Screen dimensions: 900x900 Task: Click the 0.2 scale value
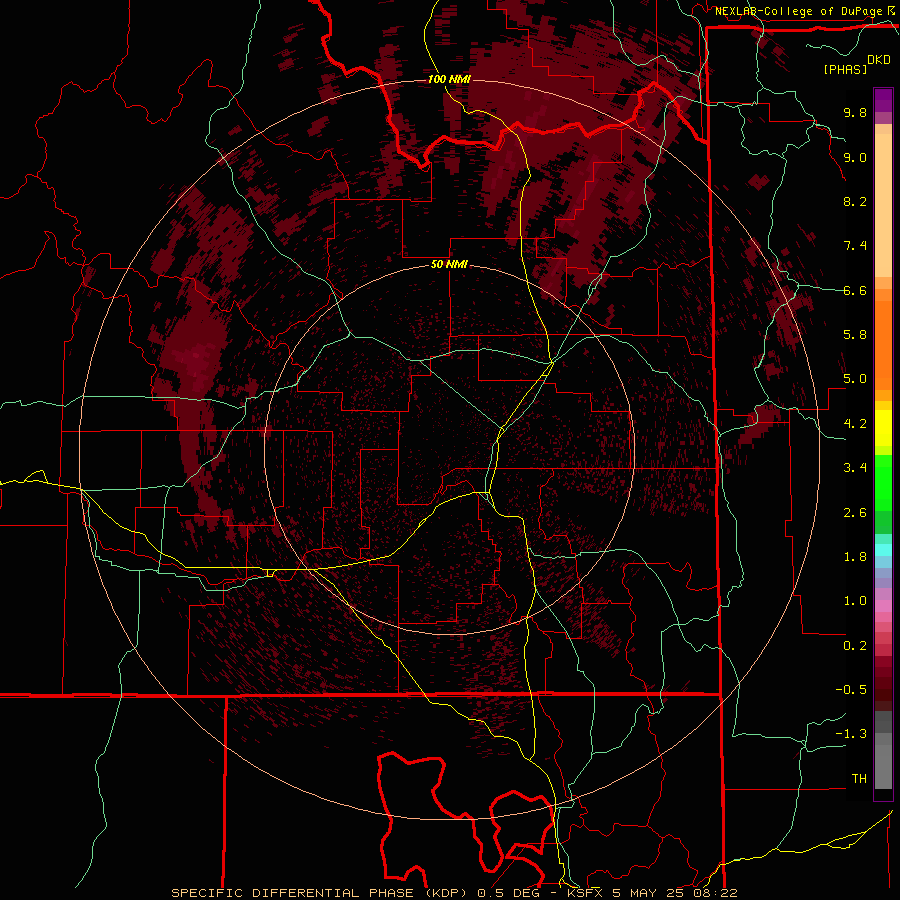click(855, 646)
